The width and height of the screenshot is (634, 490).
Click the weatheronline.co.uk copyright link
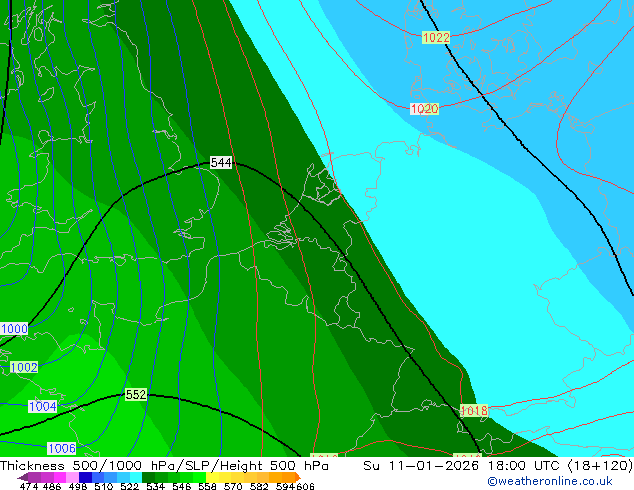(549, 481)
